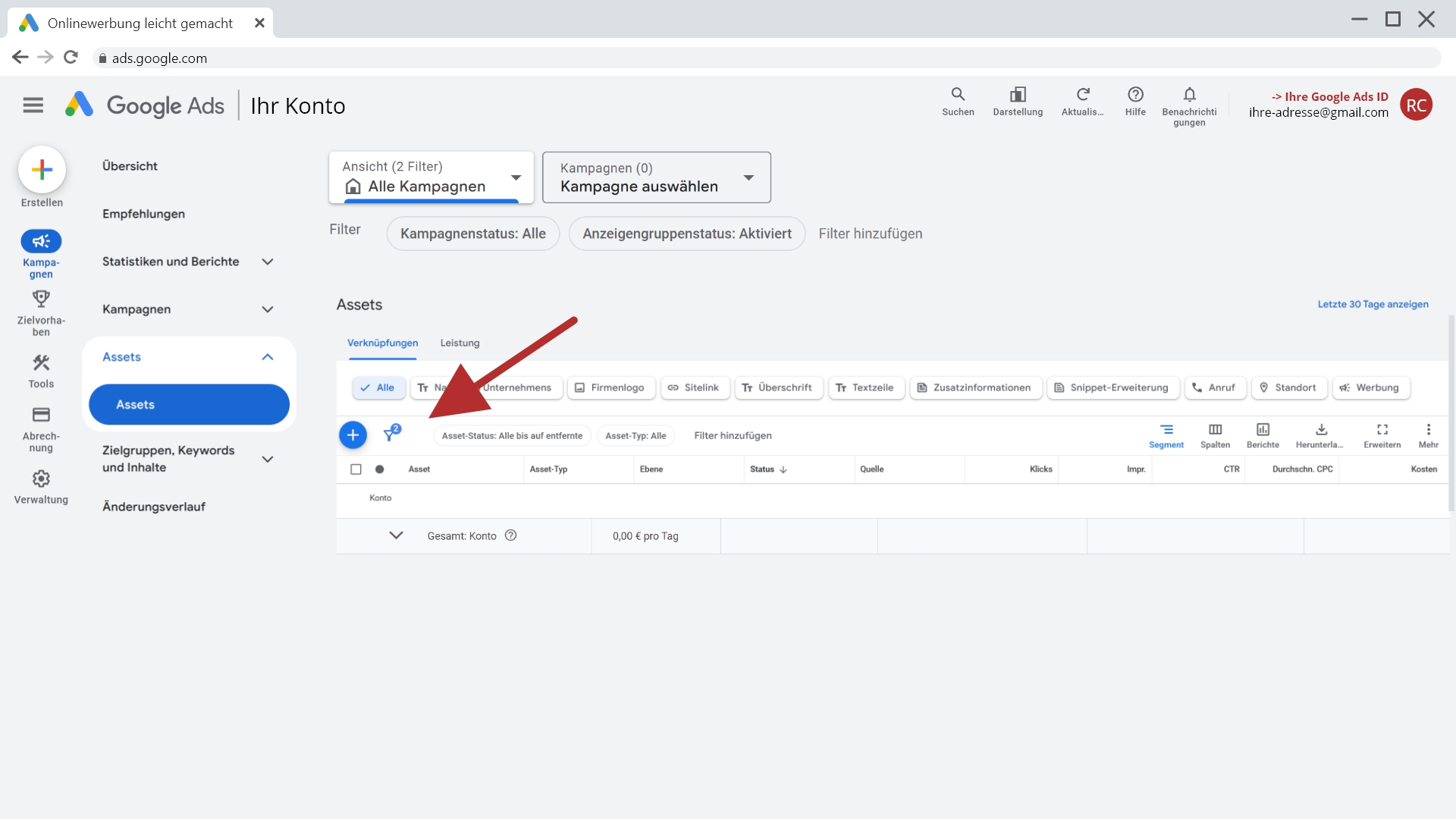Click the Erstellen plus button
Viewport: 1456px width, 819px height.
tap(42, 169)
